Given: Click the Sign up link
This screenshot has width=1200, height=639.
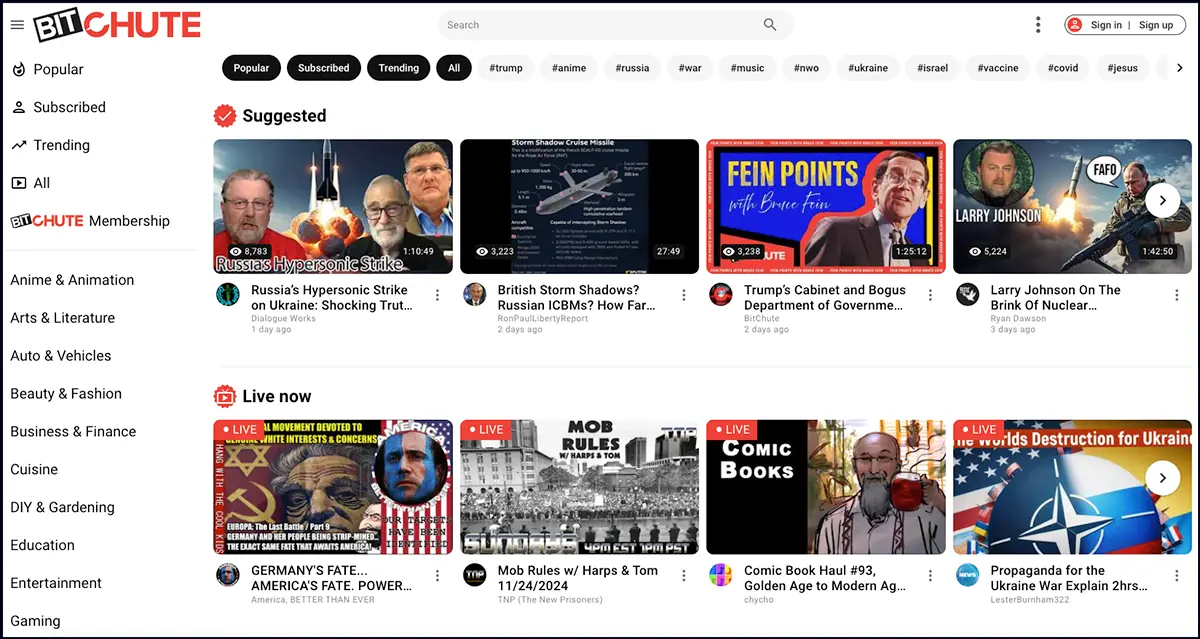Looking at the screenshot, I should [x=1156, y=25].
